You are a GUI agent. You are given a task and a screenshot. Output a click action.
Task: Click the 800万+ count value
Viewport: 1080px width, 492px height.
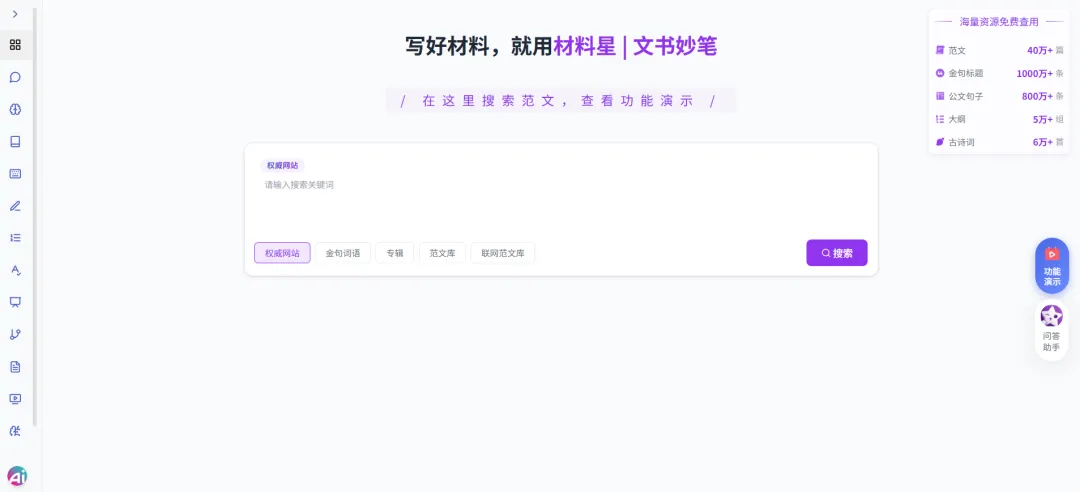coord(1037,96)
